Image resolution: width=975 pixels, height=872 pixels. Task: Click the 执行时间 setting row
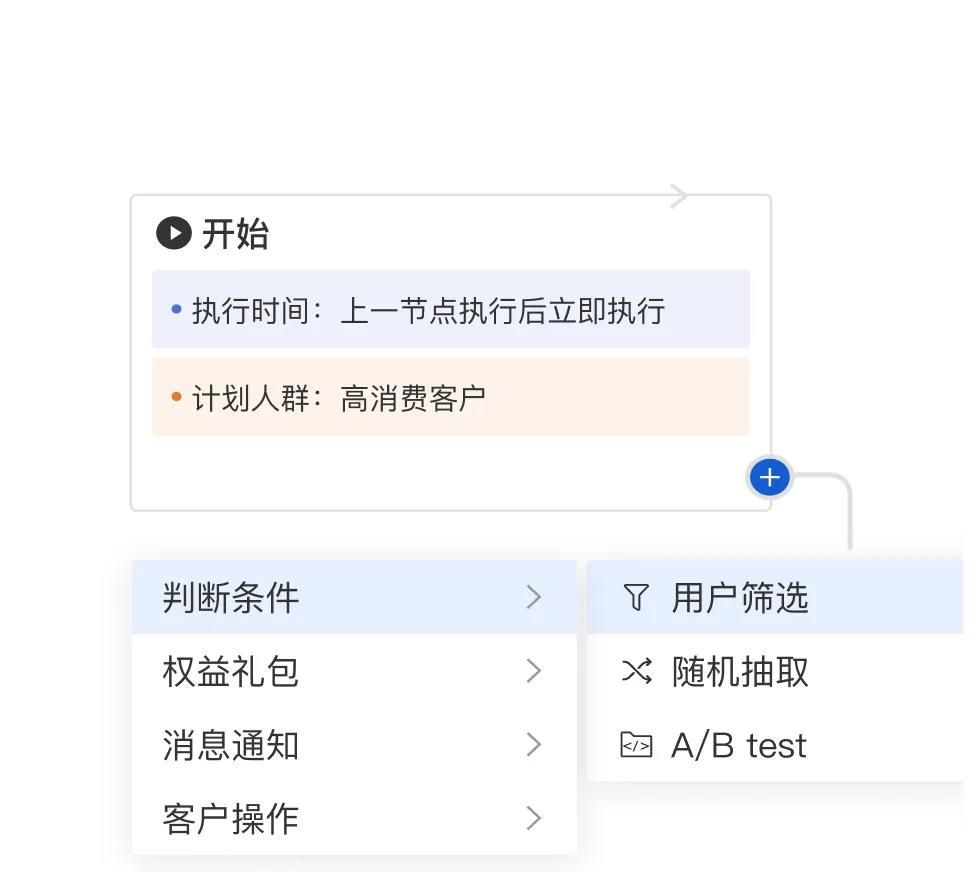(x=450, y=310)
